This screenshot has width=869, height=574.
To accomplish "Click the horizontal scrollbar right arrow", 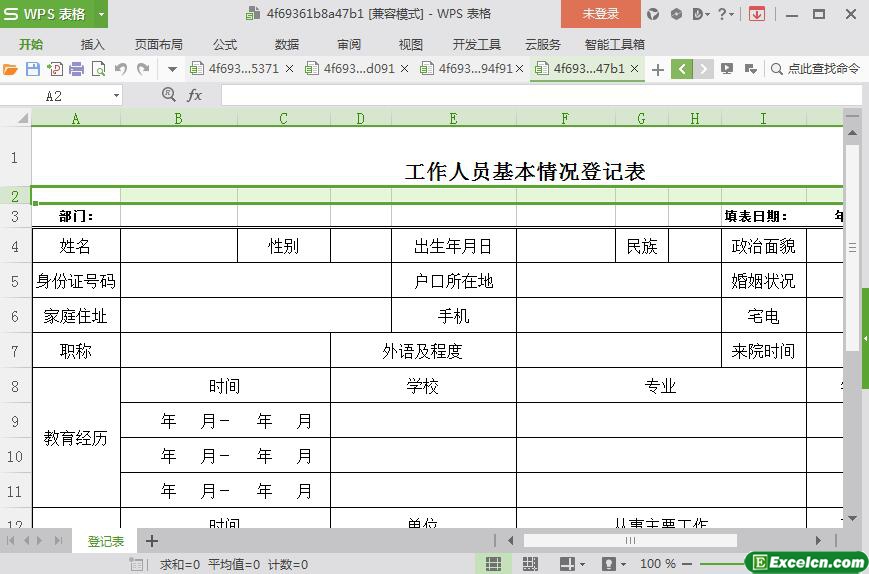I will pyautogui.click(x=818, y=540).
